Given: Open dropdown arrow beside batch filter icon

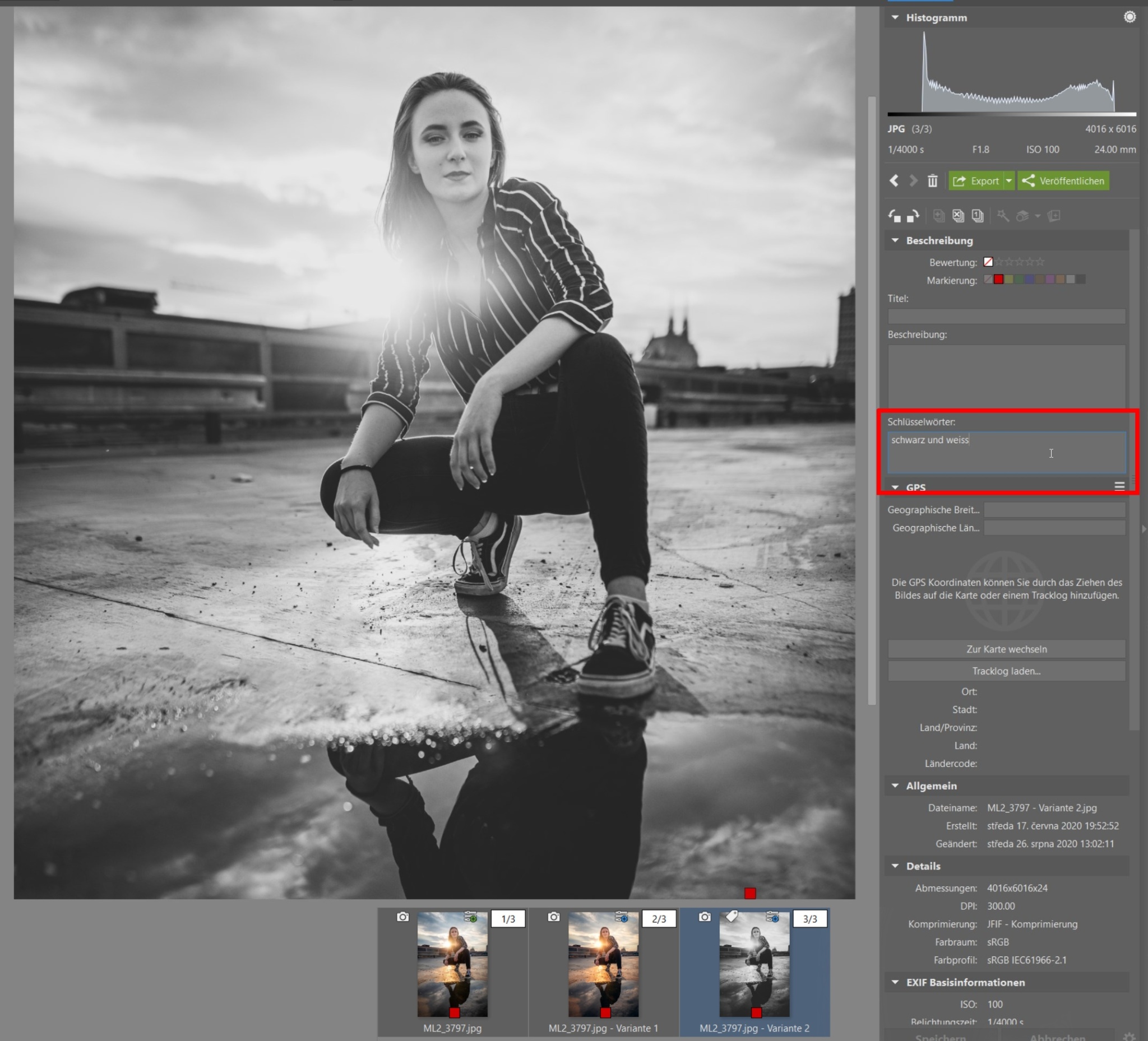Looking at the screenshot, I should (1038, 216).
